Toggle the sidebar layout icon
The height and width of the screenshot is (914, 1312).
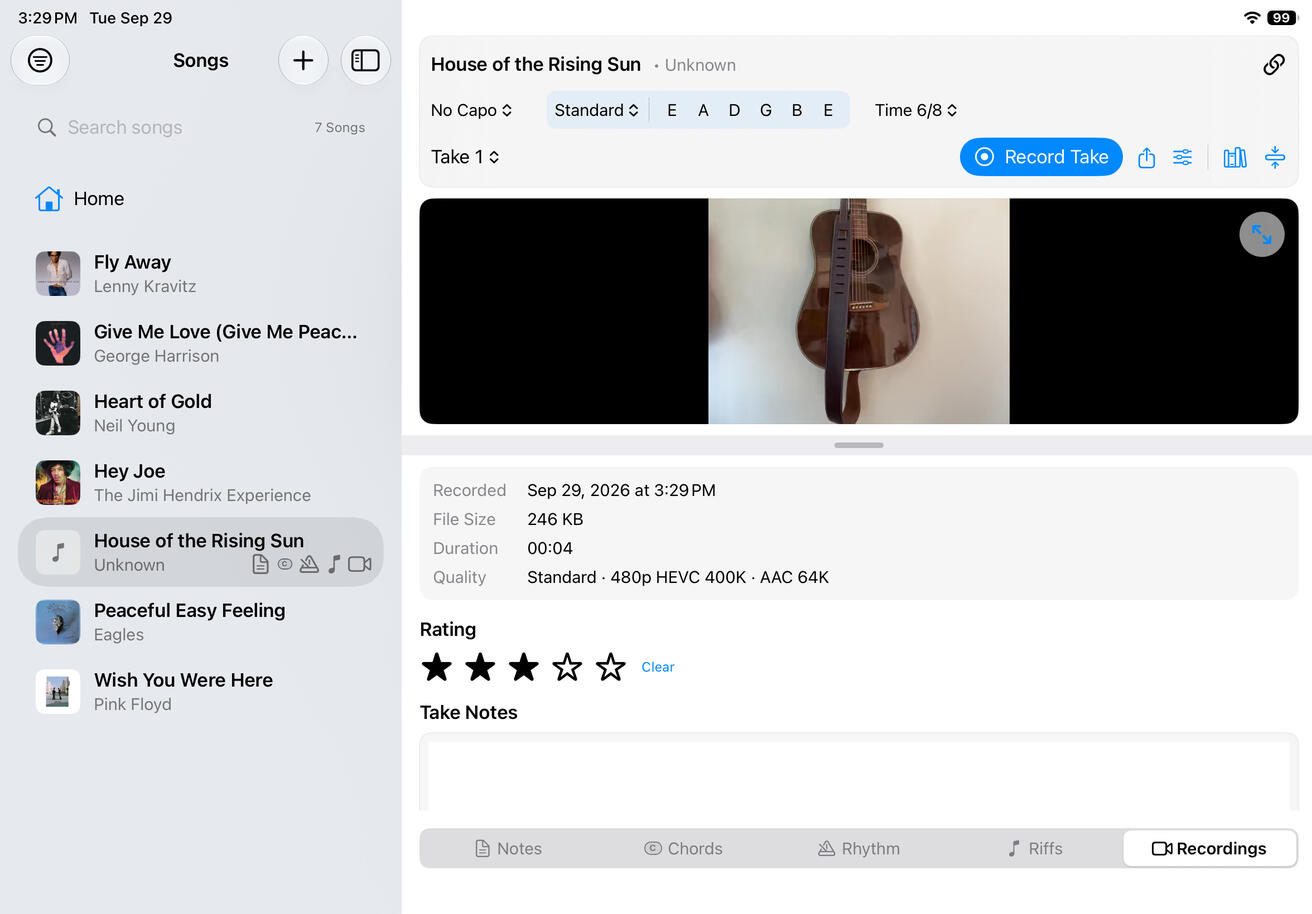[x=366, y=61]
